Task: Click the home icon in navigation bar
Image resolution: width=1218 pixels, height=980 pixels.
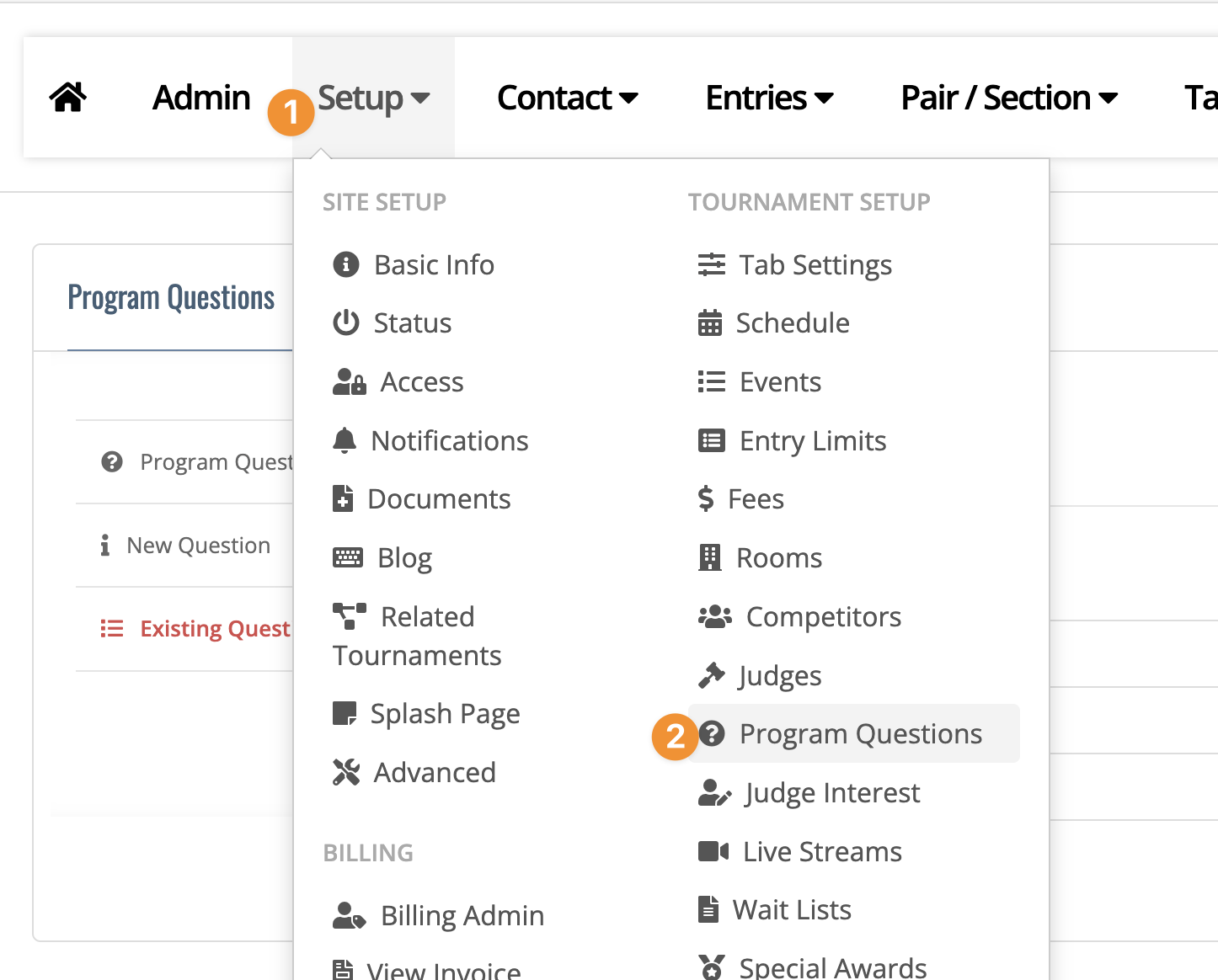Action: pyautogui.click(x=68, y=98)
